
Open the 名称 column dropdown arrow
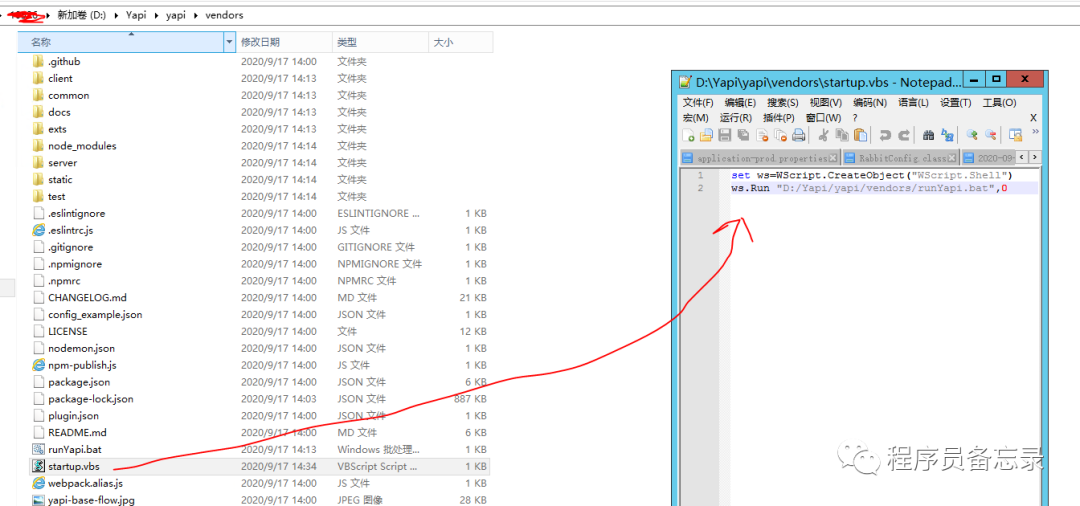229,43
